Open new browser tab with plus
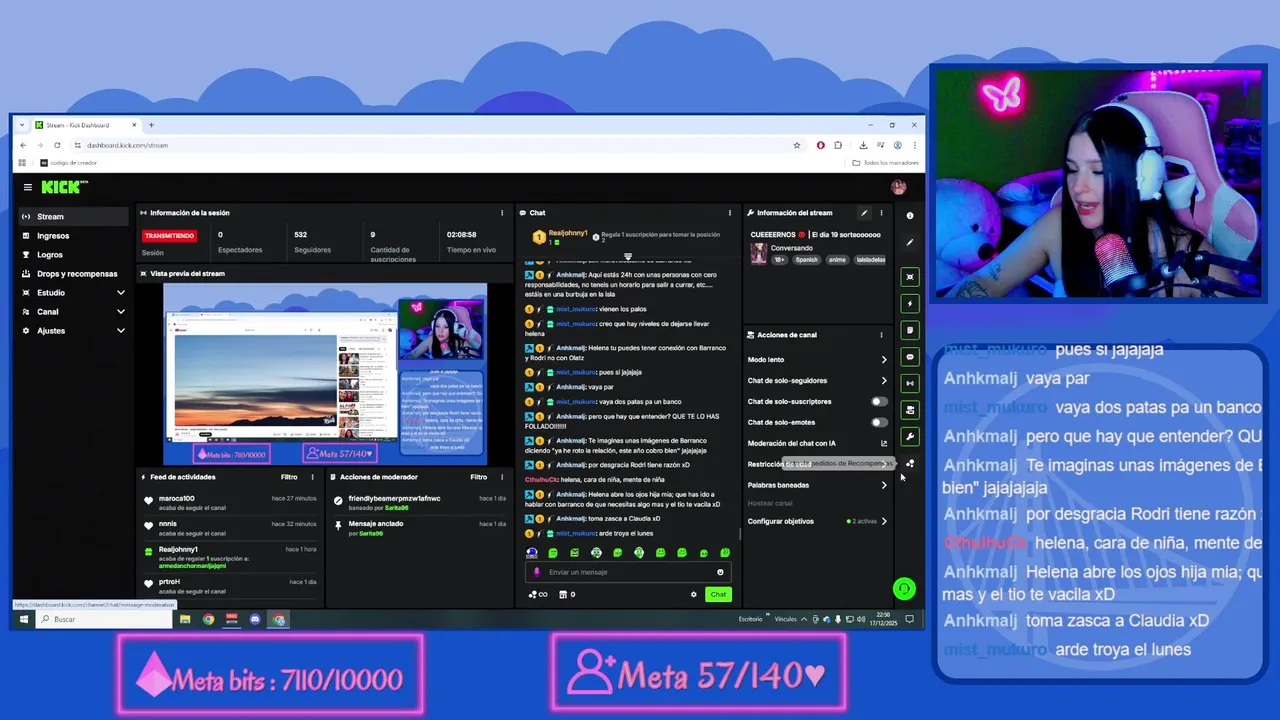The height and width of the screenshot is (720, 1280). [x=151, y=125]
